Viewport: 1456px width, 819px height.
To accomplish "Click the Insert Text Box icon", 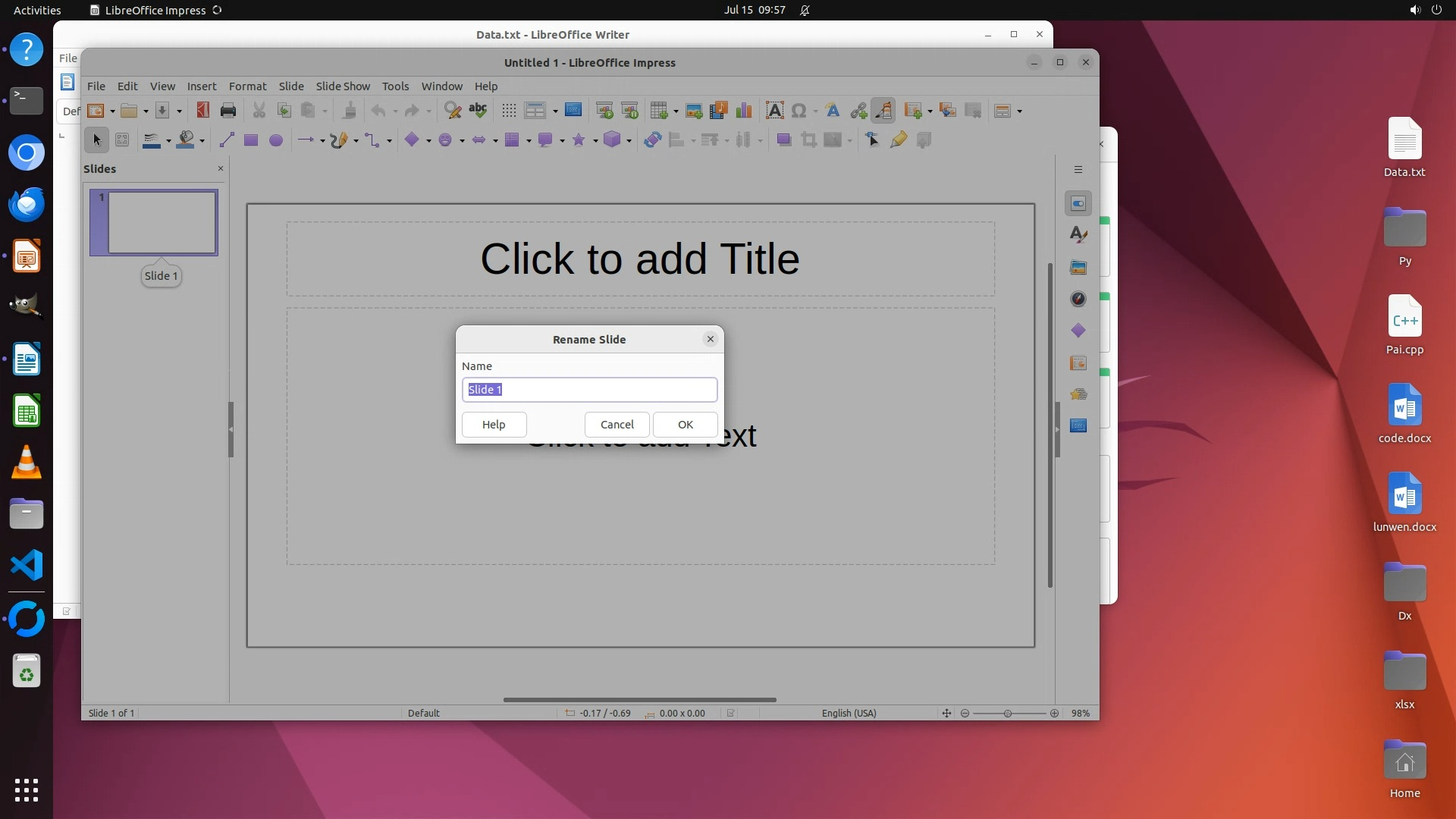I will [x=774, y=111].
